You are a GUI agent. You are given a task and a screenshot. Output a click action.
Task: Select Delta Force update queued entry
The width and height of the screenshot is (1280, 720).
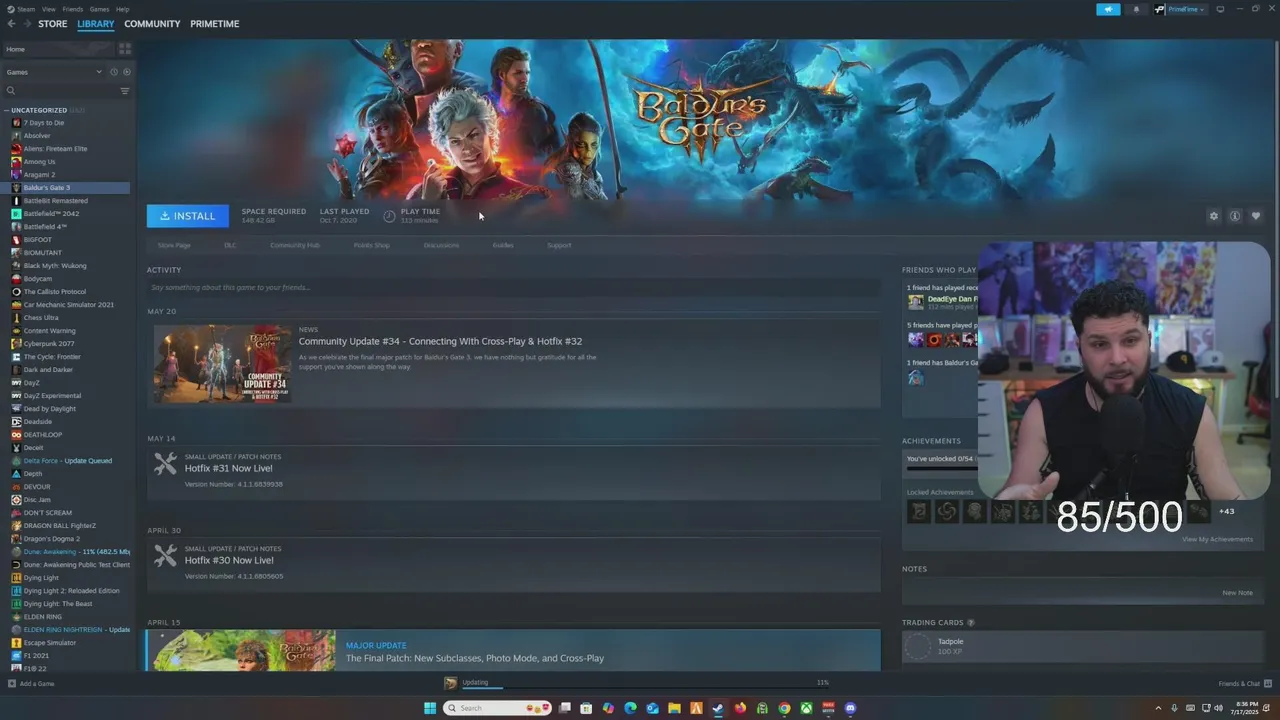pyautogui.click(x=68, y=461)
